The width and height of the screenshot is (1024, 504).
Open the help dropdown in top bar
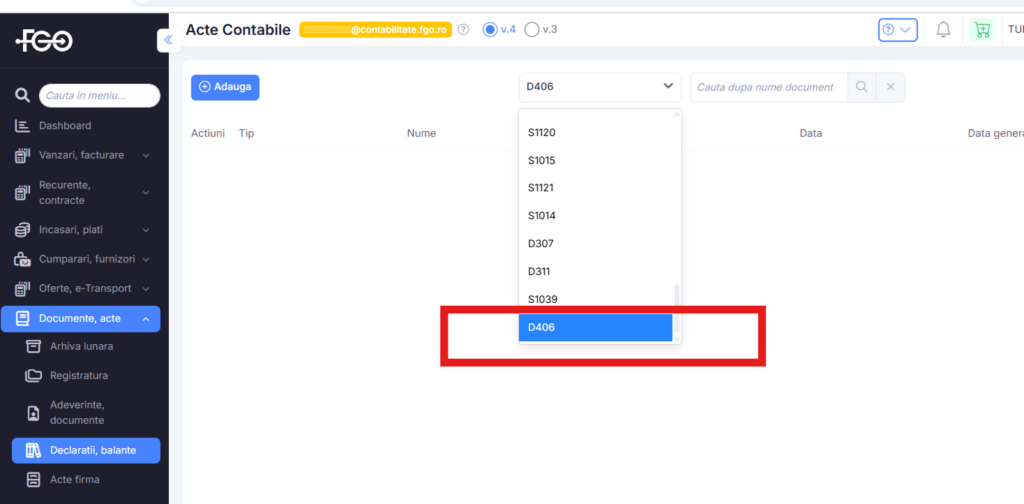coord(897,30)
